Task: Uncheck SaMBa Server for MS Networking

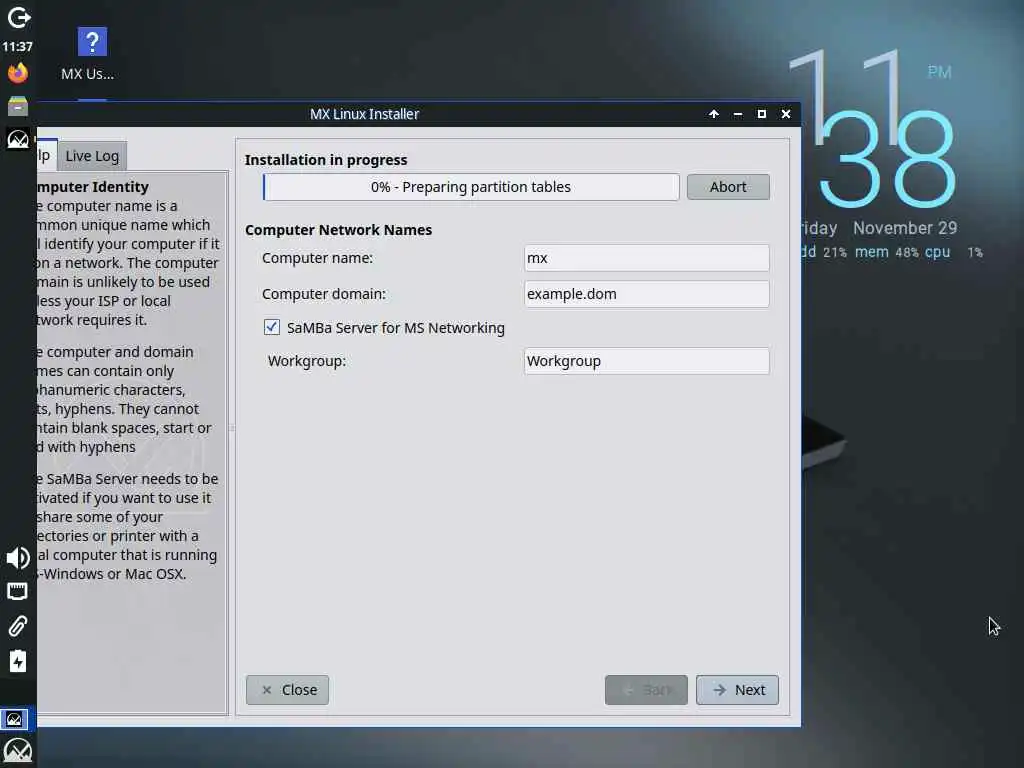Action: pyautogui.click(x=272, y=327)
